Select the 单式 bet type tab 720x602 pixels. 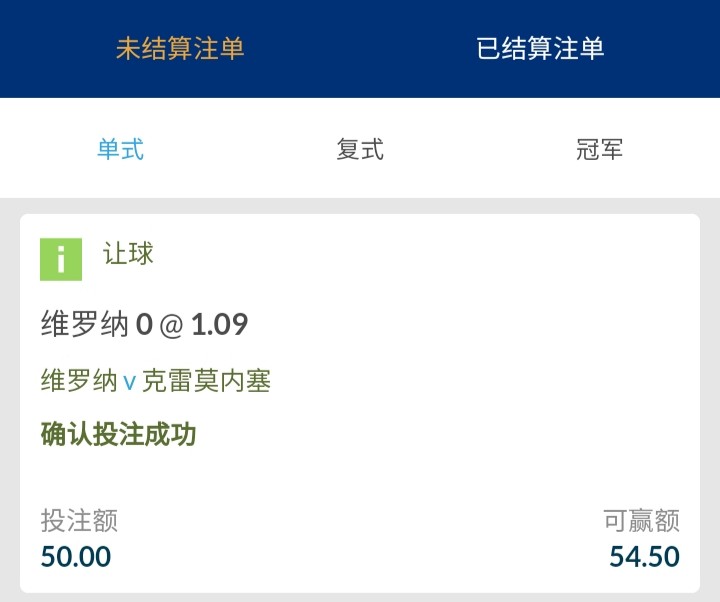(x=120, y=150)
